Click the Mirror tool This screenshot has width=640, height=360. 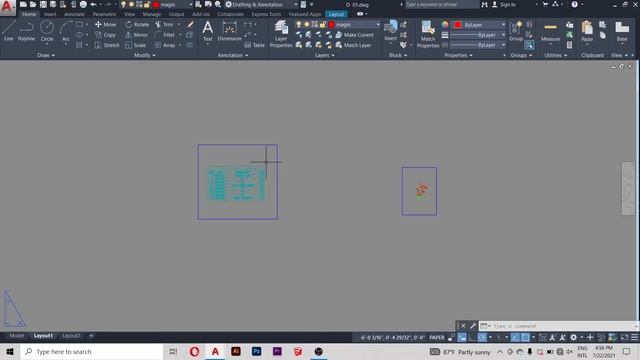click(137, 35)
